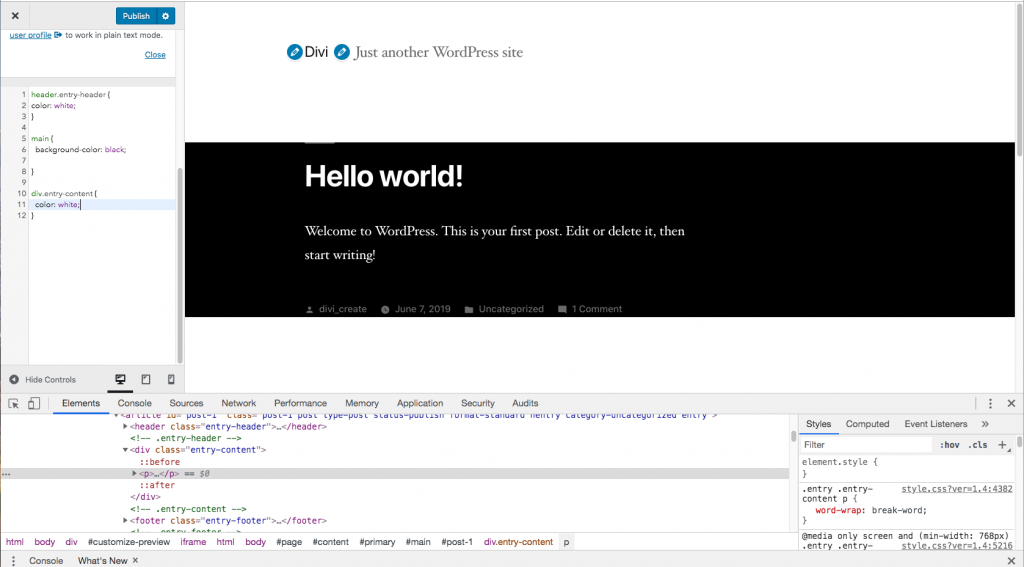
Task: Close the WordPress Customizer panel
Action: pyautogui.click(x=15, y=16)
